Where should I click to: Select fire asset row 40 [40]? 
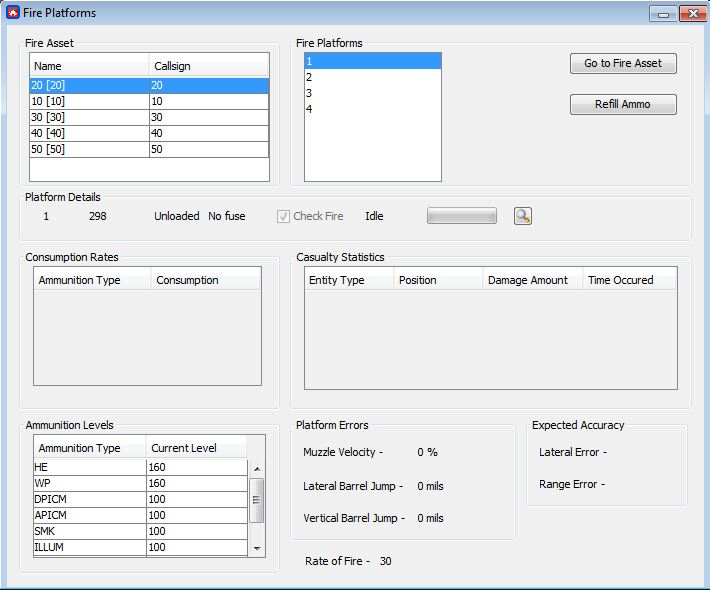click(149, 133)
